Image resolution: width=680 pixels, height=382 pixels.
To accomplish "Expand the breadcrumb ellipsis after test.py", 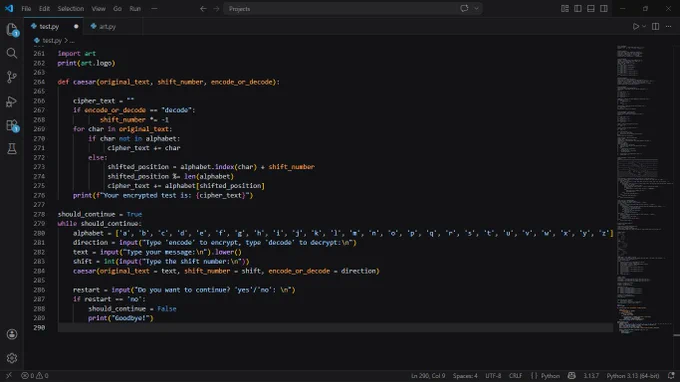I will tap(72, 40).
